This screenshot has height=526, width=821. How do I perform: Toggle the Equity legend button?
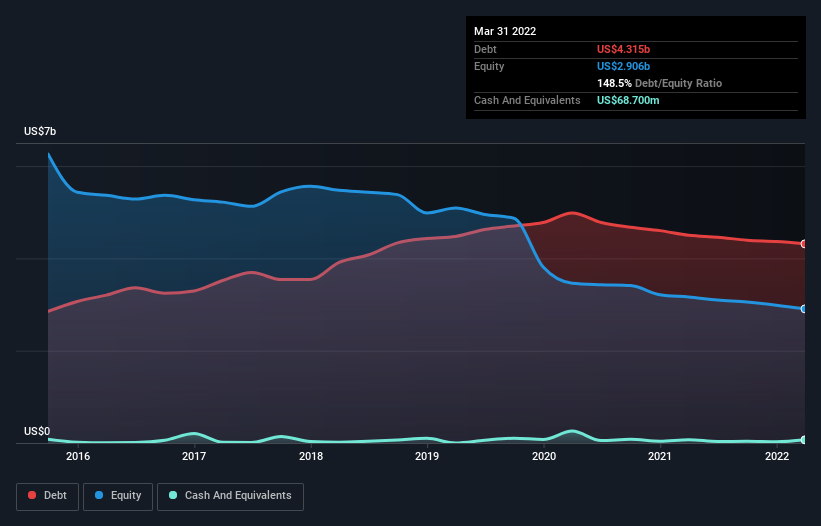coord(118,496)
